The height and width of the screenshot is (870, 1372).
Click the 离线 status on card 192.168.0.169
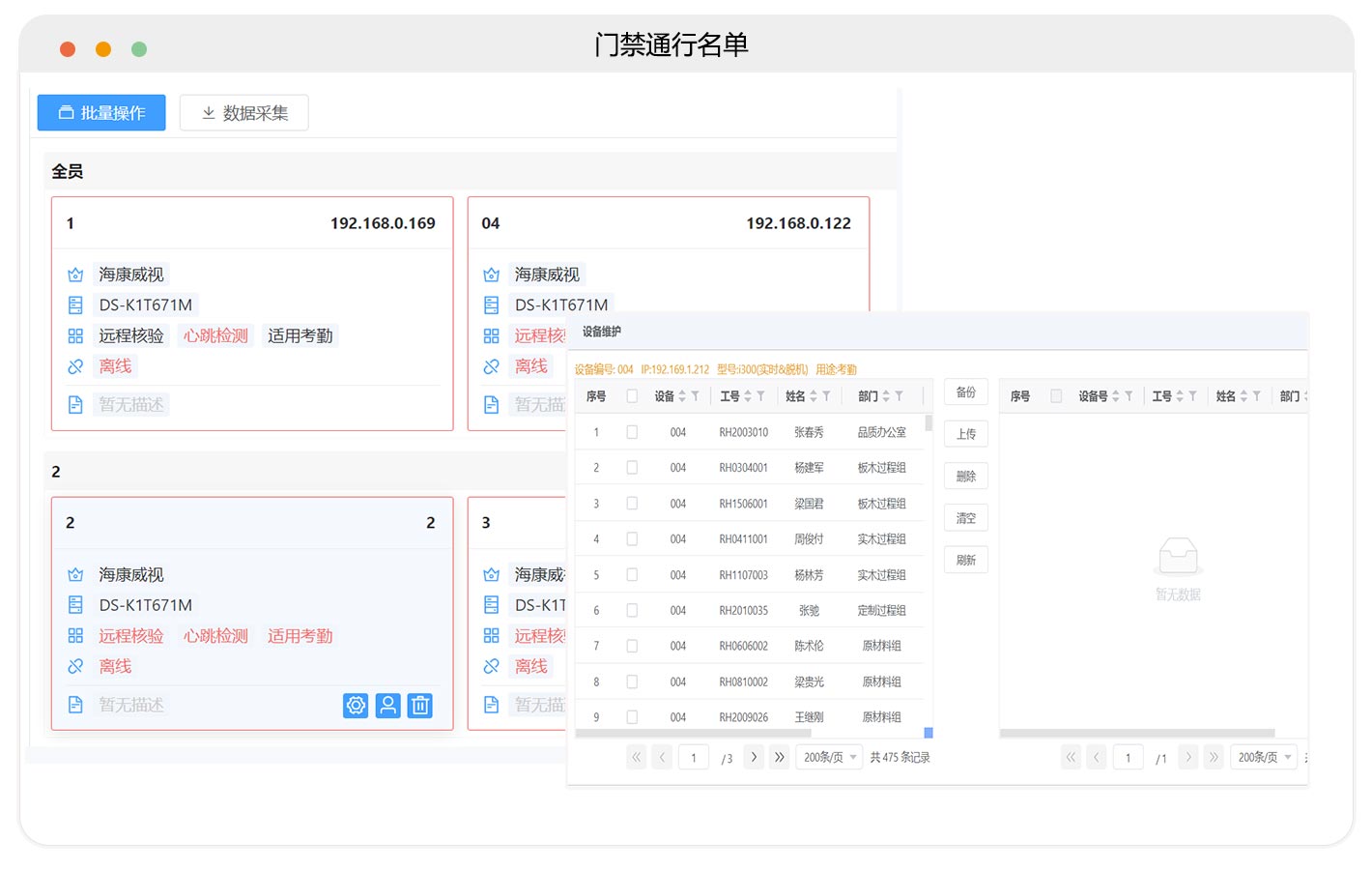[115, 366]
